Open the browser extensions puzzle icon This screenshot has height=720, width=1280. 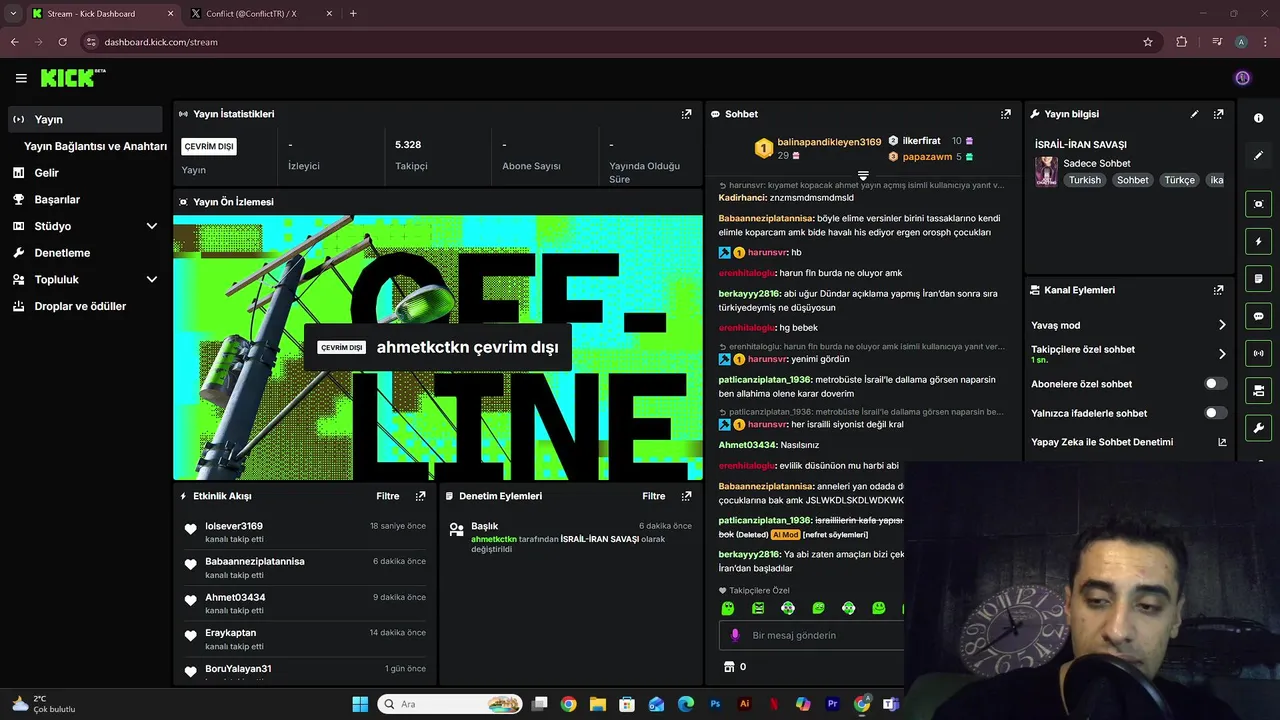point(1182,42)
